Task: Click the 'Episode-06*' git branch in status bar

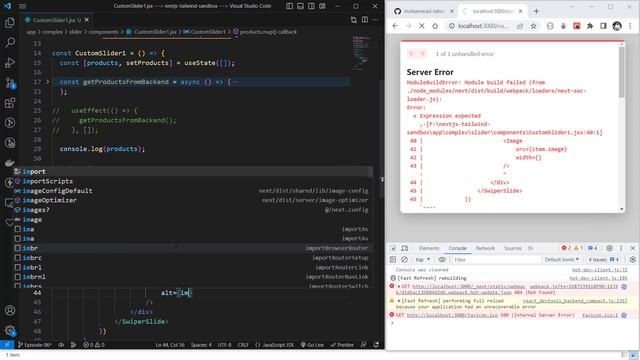Action: pos(35,345)
